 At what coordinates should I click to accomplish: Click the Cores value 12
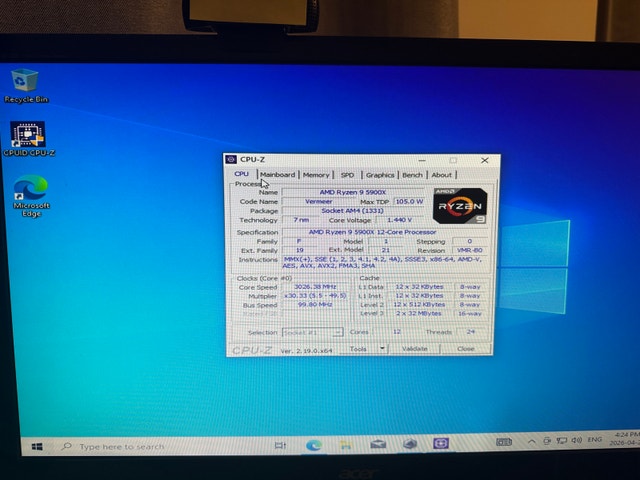click(396, 332)
